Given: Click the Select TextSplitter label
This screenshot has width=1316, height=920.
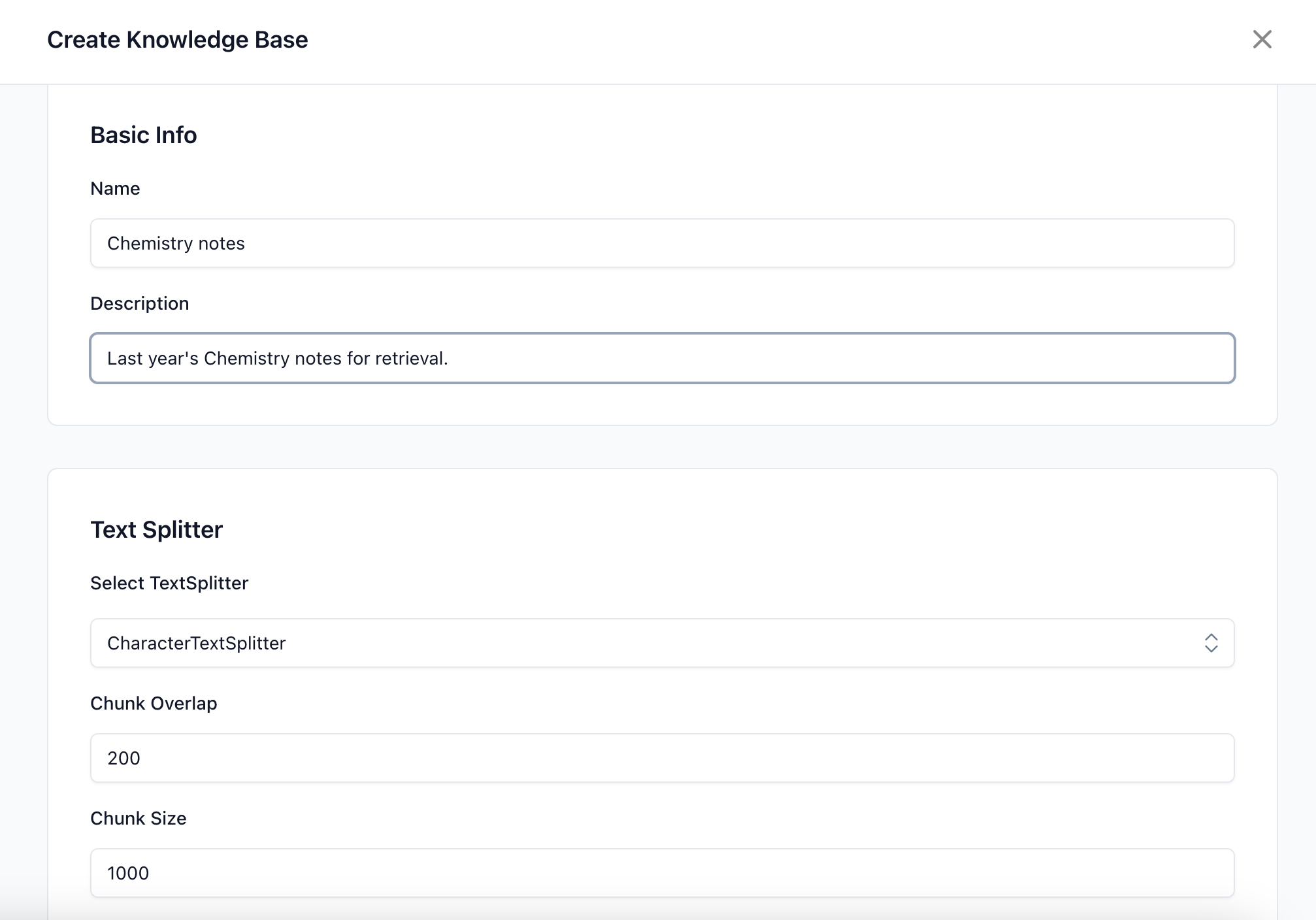Looking at the screenshot, I should [x=169, y=583].
